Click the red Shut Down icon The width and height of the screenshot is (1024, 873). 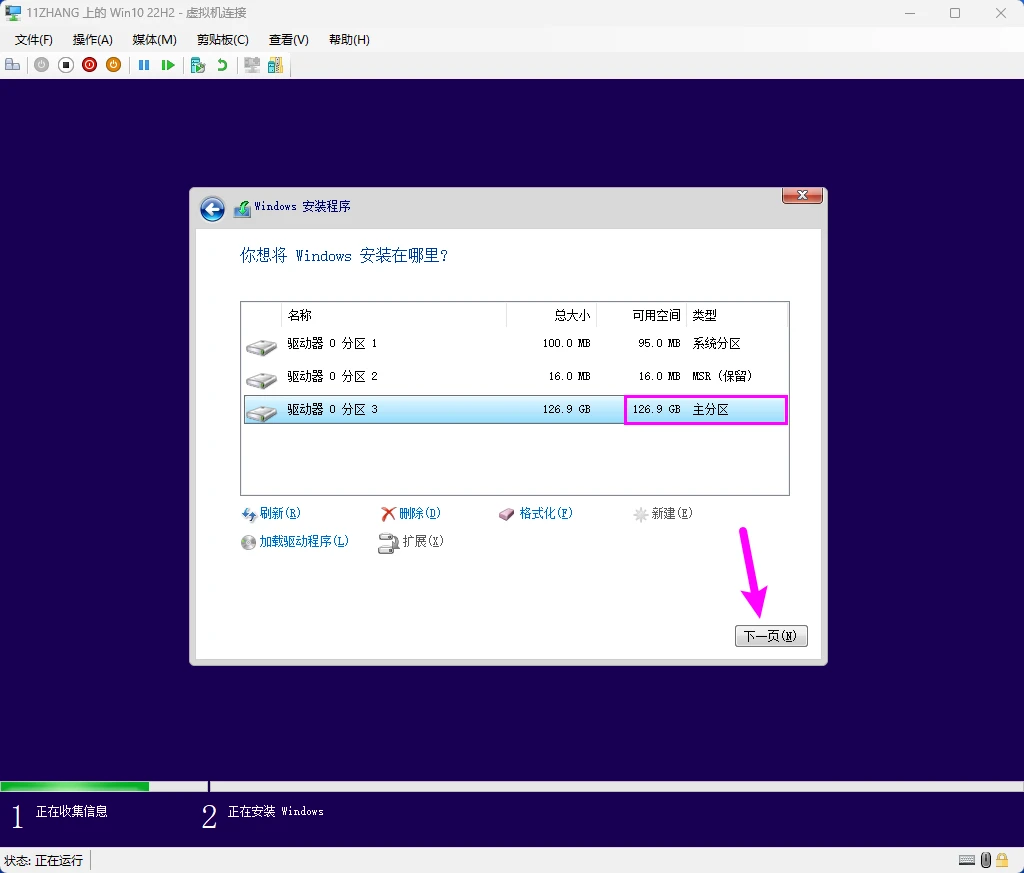coord(89,65)
